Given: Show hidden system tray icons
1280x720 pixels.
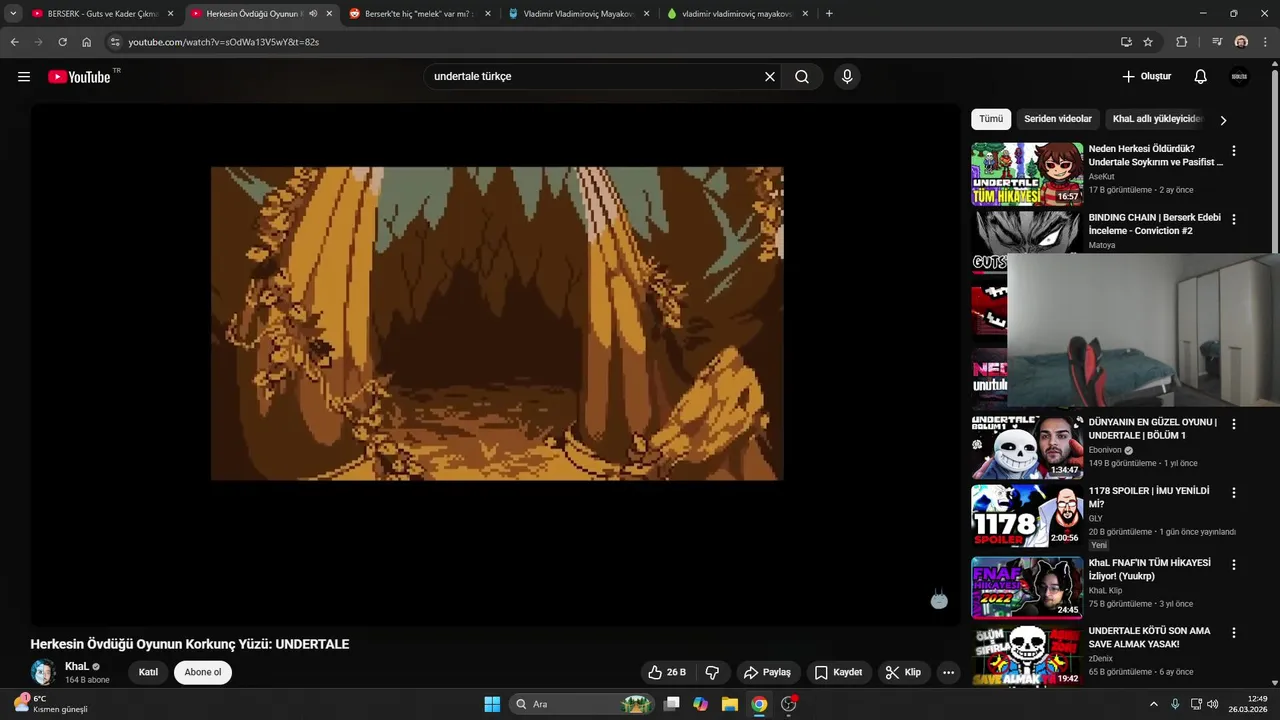Looking at the screenshot, I should pyautogui.click(x=1153, y=704).
